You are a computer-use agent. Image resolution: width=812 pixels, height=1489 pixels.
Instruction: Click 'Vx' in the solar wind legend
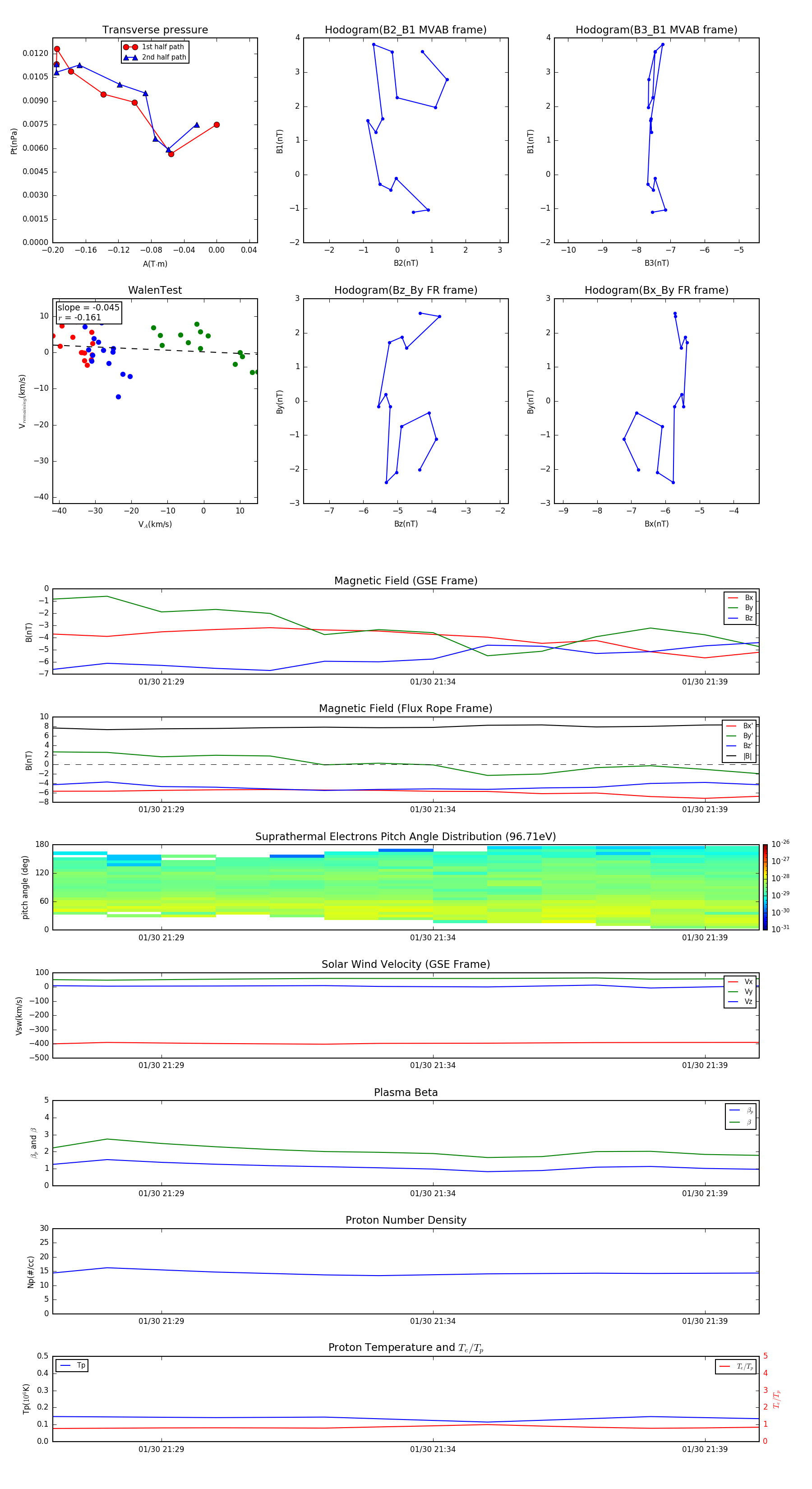[740, 981]
